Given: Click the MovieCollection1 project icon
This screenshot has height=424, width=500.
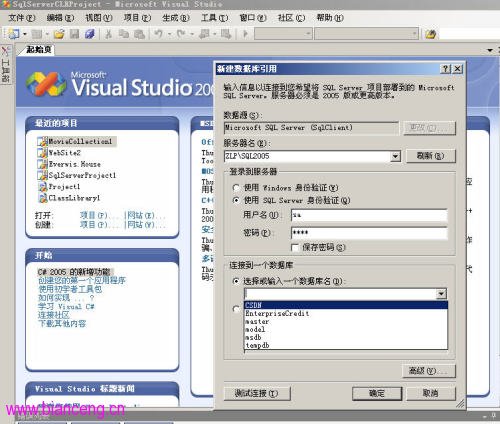Looking at the screenshot, I should 42,141.
